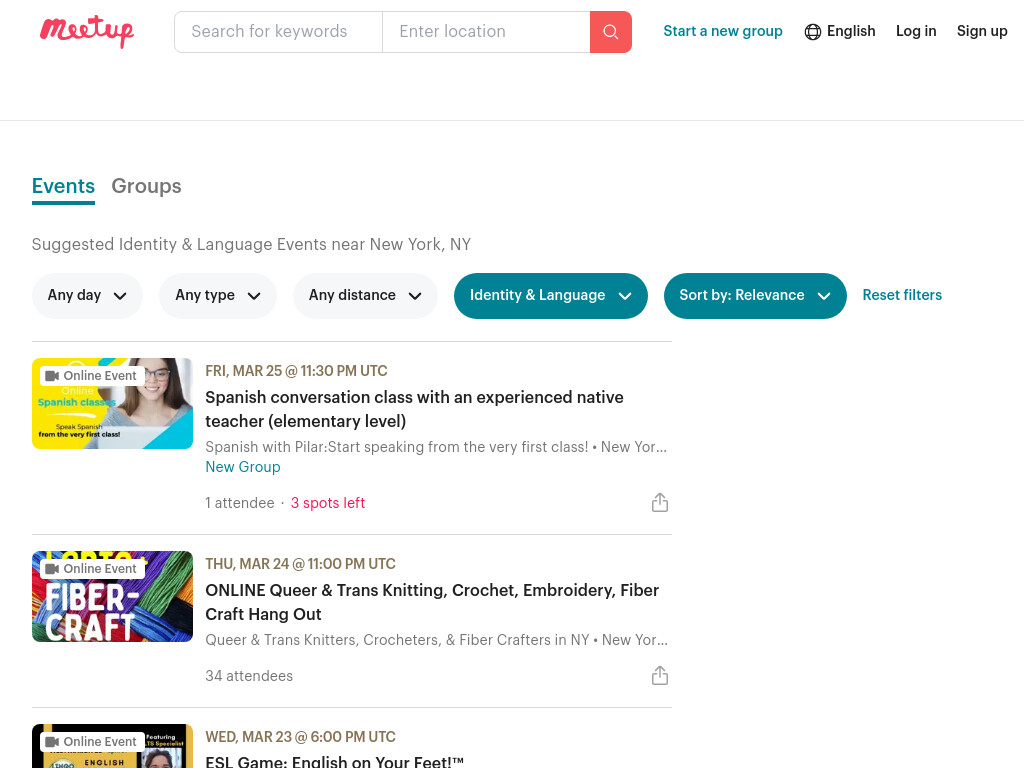Expand the Any day filter

[x=87, y=296]
